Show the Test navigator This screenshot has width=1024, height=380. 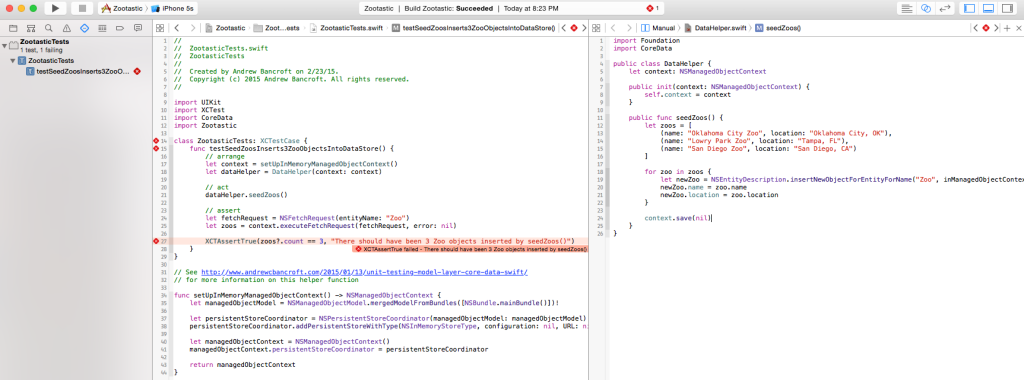click(x=84, y=28)
